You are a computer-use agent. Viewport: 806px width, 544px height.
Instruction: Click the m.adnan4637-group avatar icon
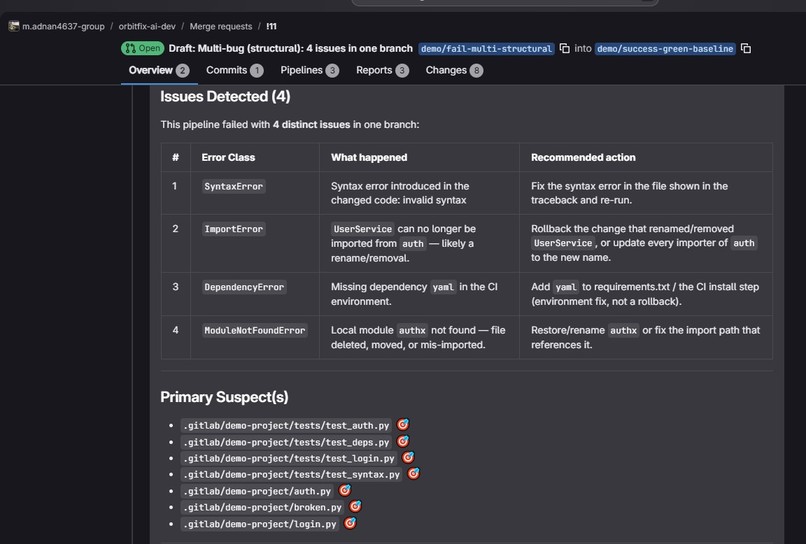click(14, 26)
